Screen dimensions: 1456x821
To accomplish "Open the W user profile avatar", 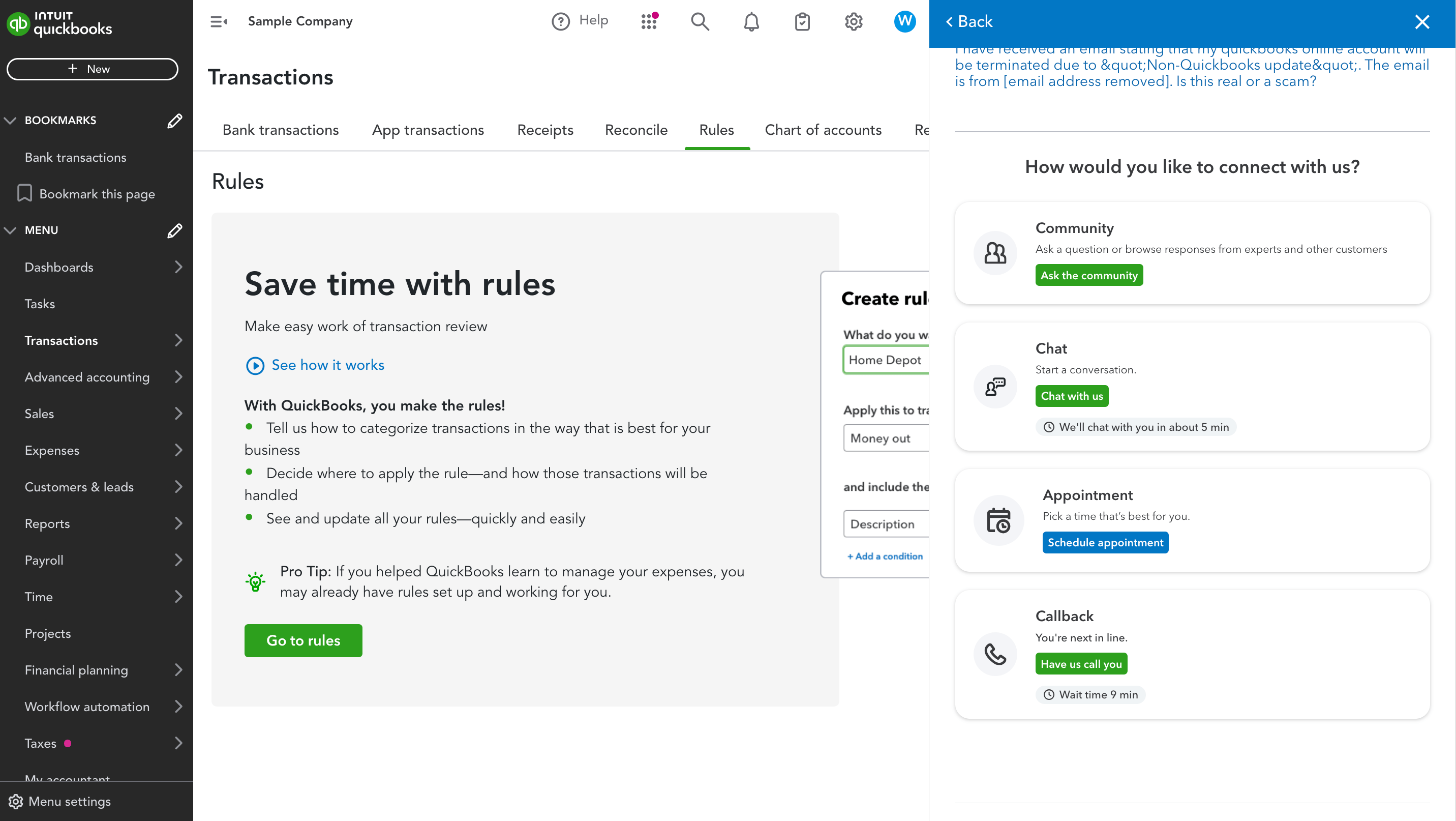I will [x=904, y=21].
